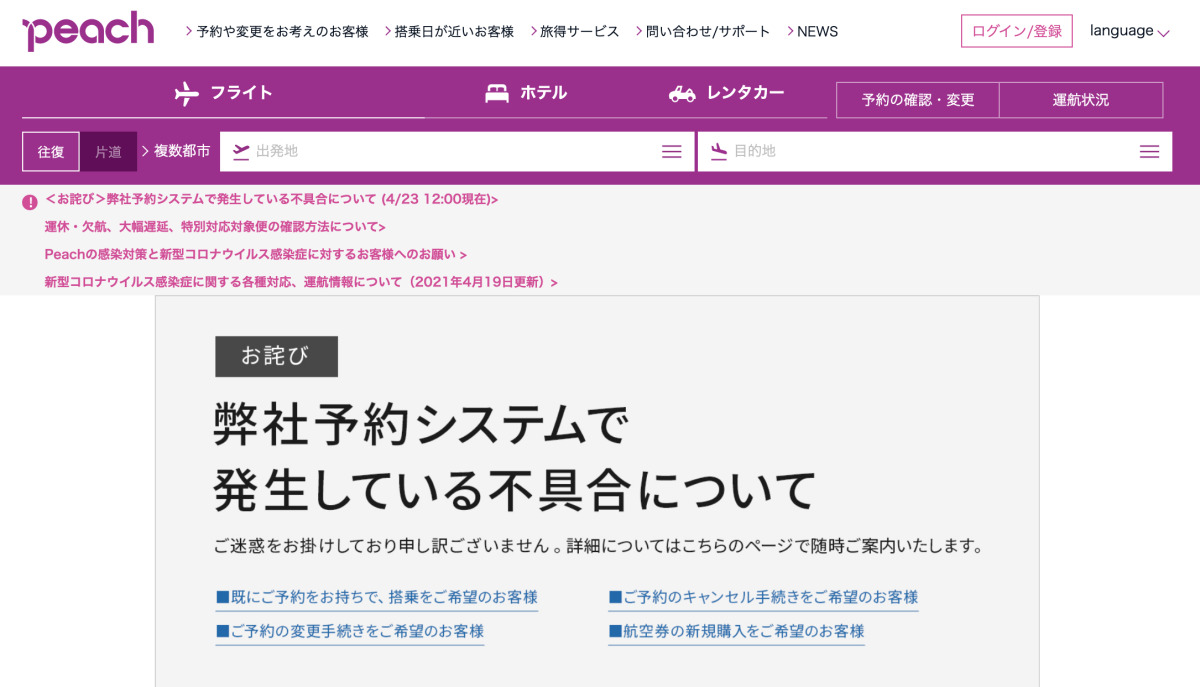Open 予約の確認・変更
Image resolution: width=1200 pixels, height=687 pixels.
pos(916,100)
